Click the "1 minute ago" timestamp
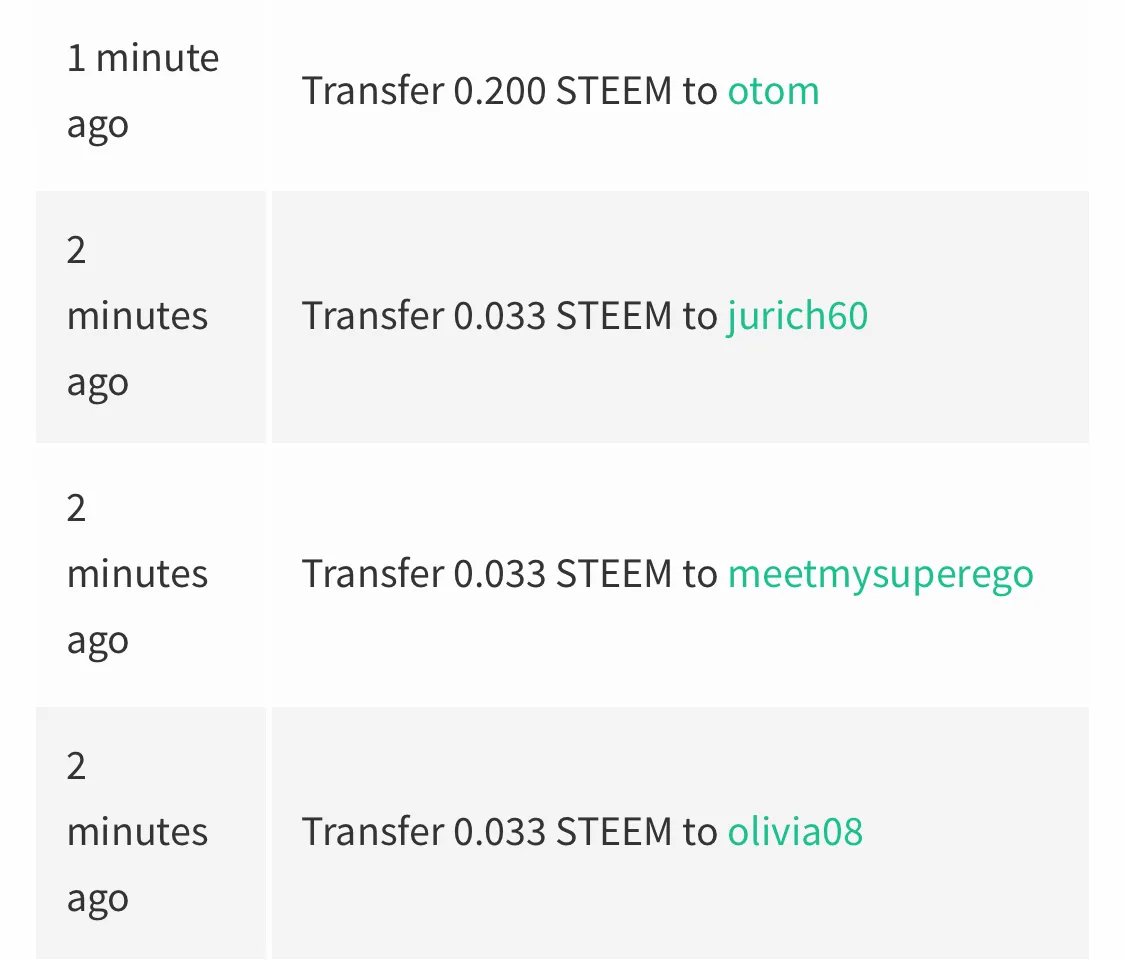Image resolution: width=1125 pixels, height=960 pixels. [143, 91]
